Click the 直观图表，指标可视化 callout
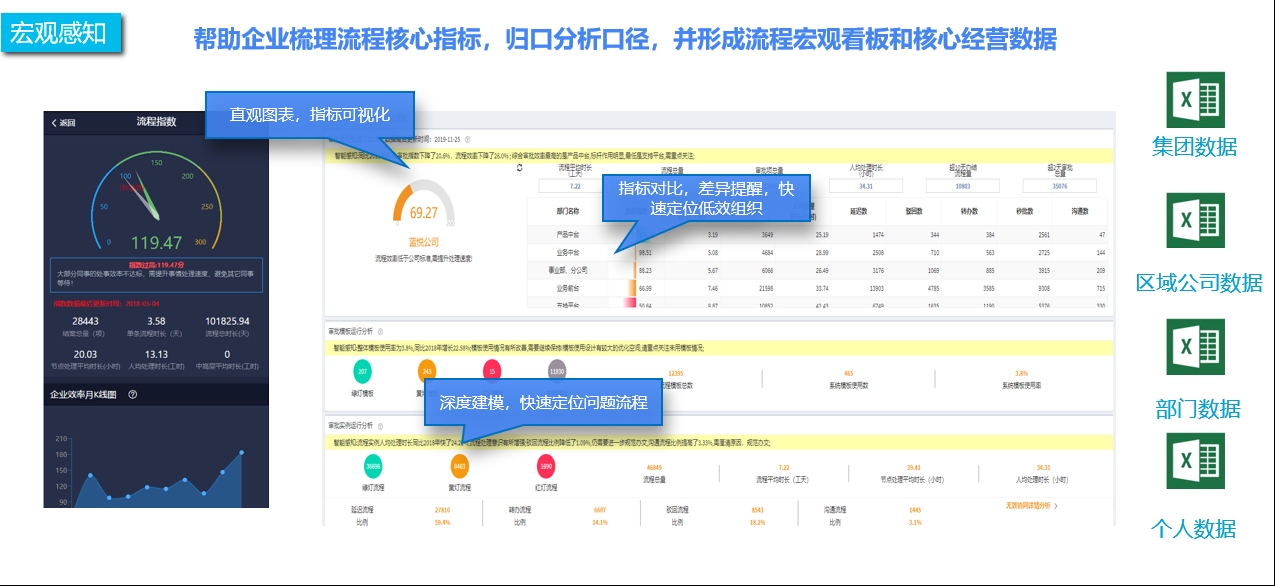 [x=309, y=115]
